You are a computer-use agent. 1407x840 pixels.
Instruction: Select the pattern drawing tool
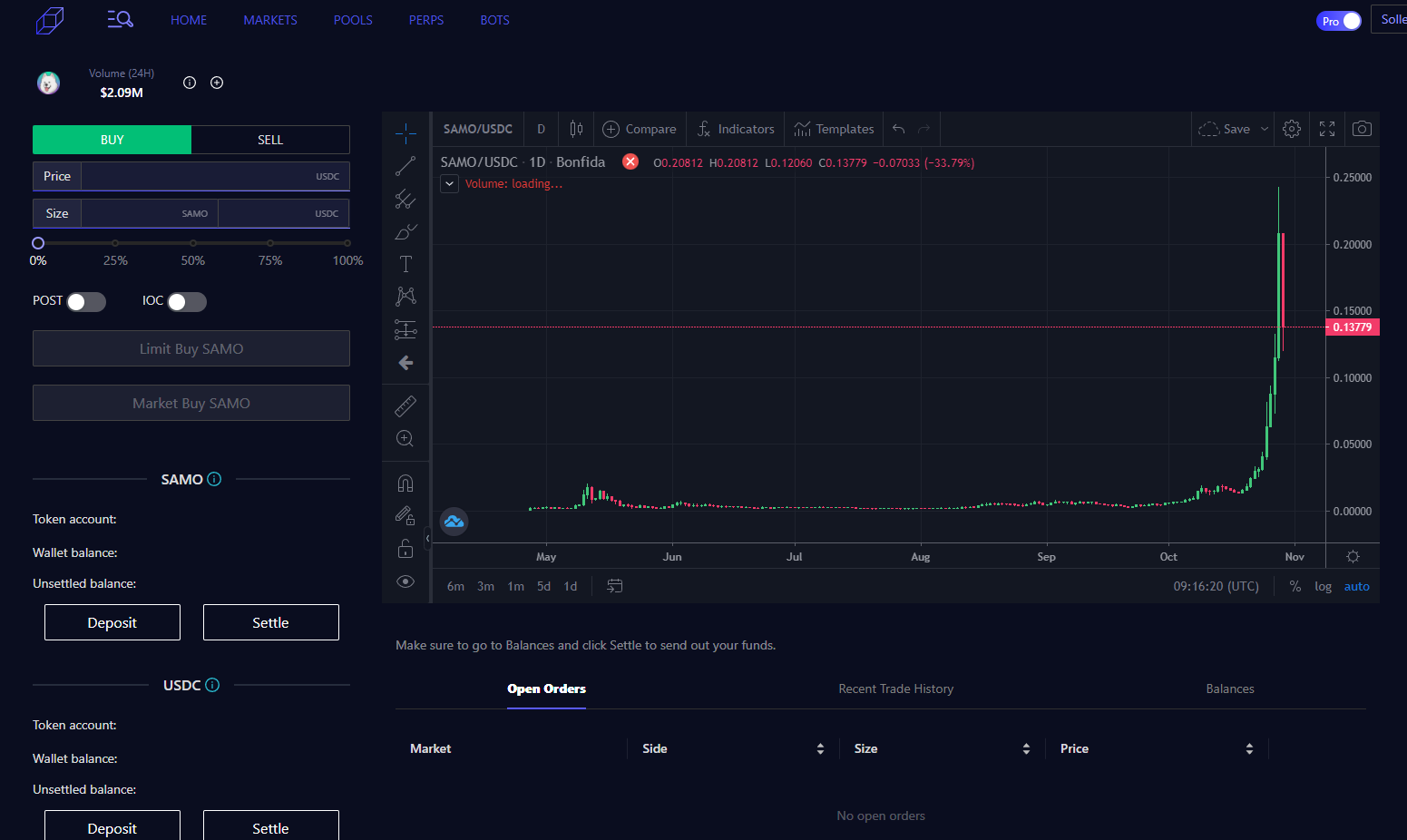pos(405,296)
